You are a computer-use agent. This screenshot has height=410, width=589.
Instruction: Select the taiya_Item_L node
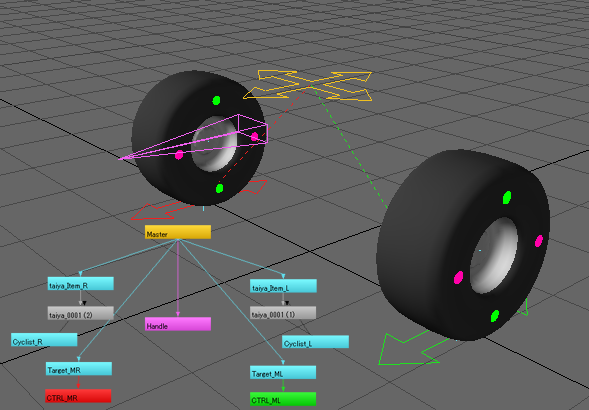[283, 286]
